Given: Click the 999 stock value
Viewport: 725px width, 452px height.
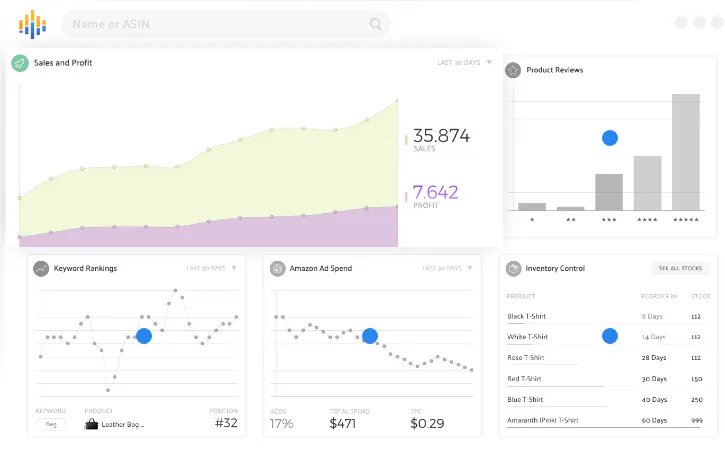Looking at the screenshot, I should pos(697,421).
